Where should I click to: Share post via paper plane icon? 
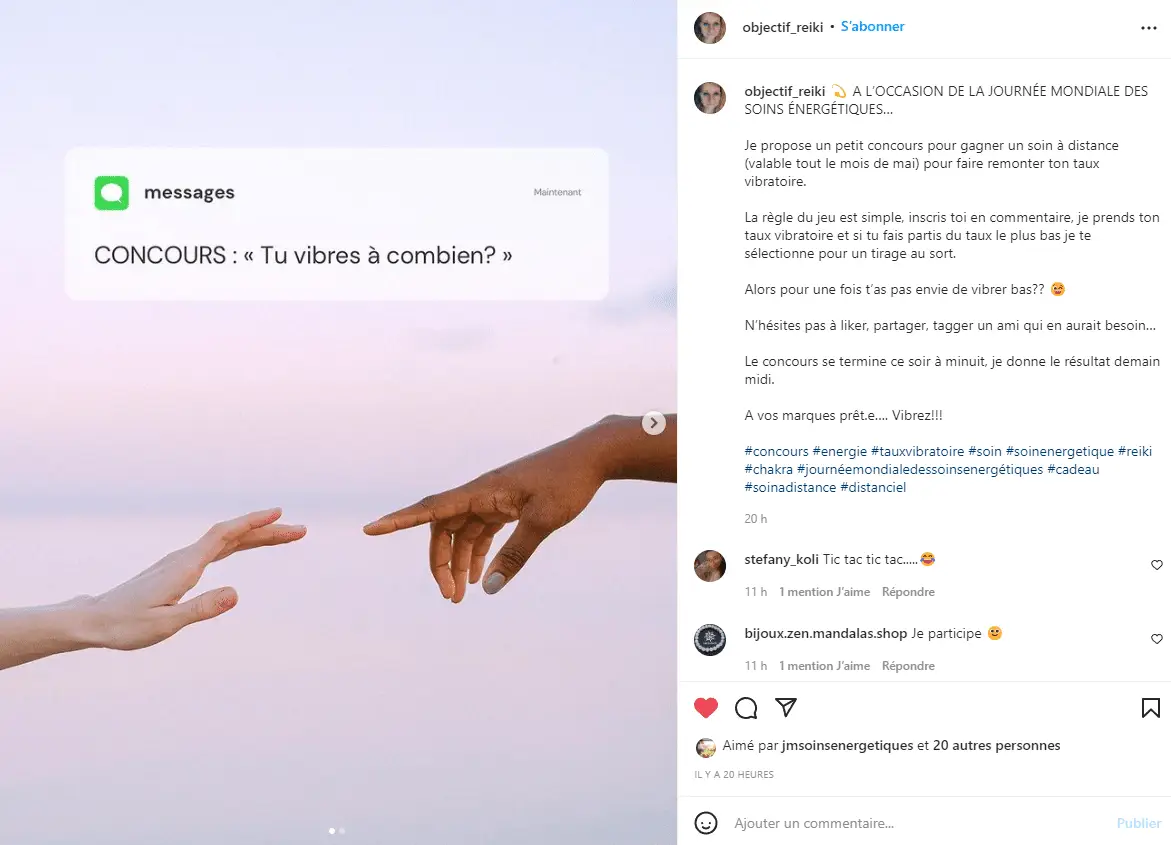786,707
